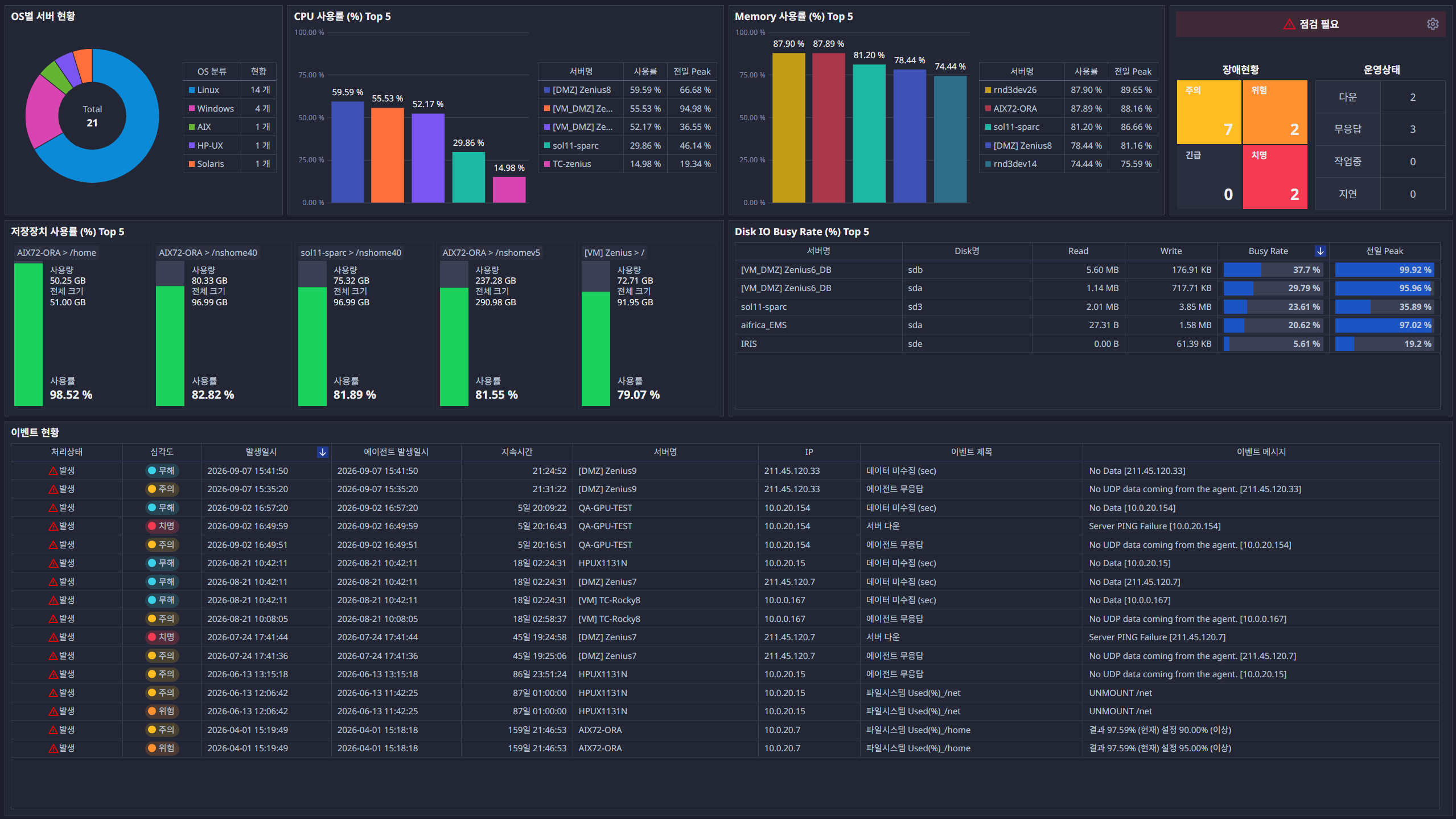Select the [VM] Zenius > / storage card
Image resolution: width=1456 pixels, height=819 pixels.
(x=648, y=326)
